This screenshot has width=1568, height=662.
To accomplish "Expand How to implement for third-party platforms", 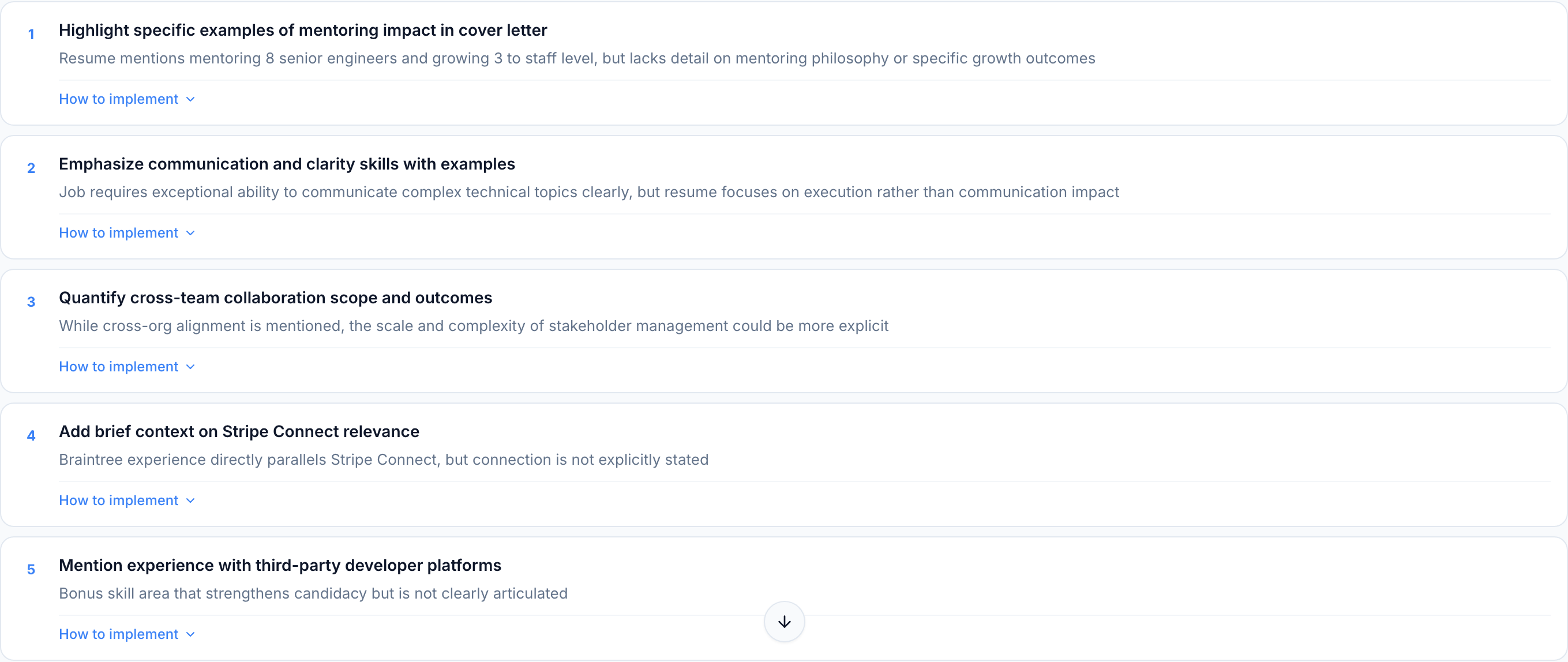I will point(126,635).
